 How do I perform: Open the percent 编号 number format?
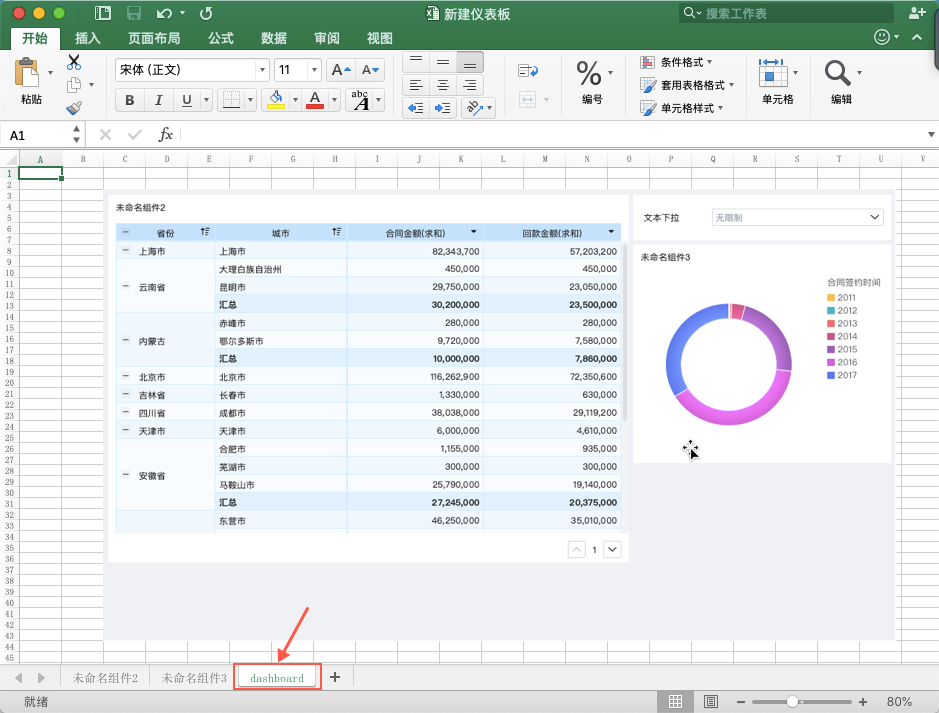coord(592,81)
